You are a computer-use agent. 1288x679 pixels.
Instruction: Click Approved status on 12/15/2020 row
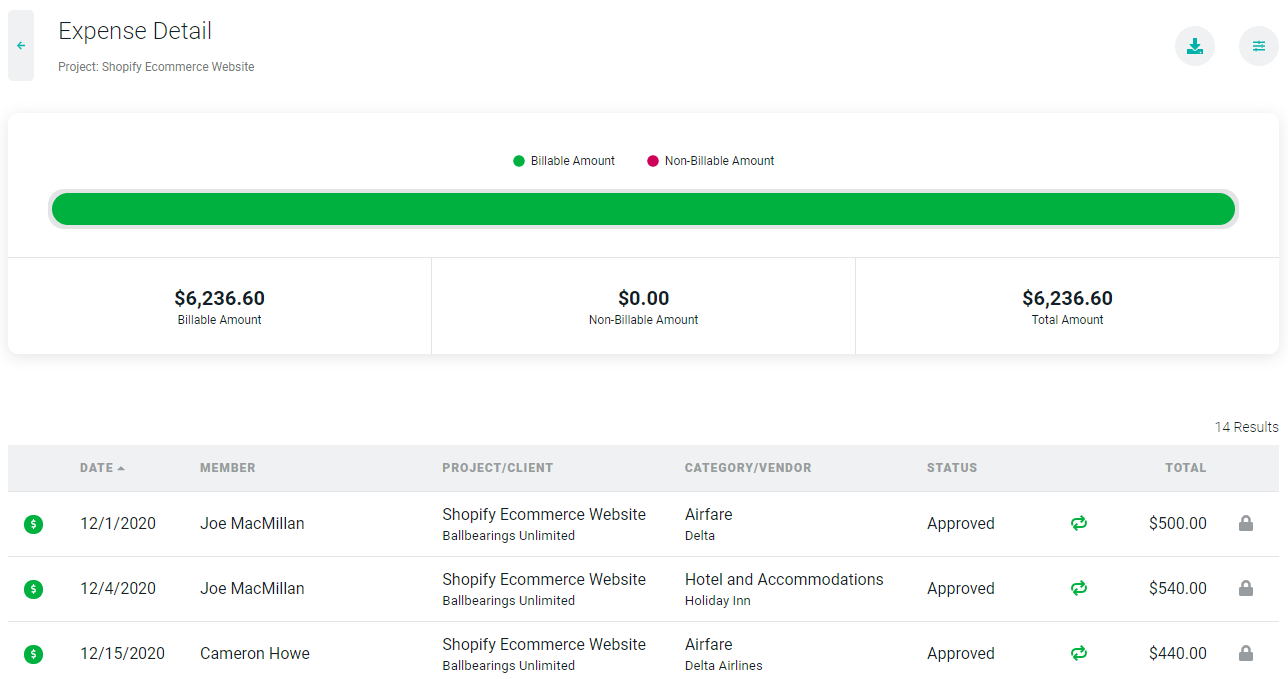(961, 654)
